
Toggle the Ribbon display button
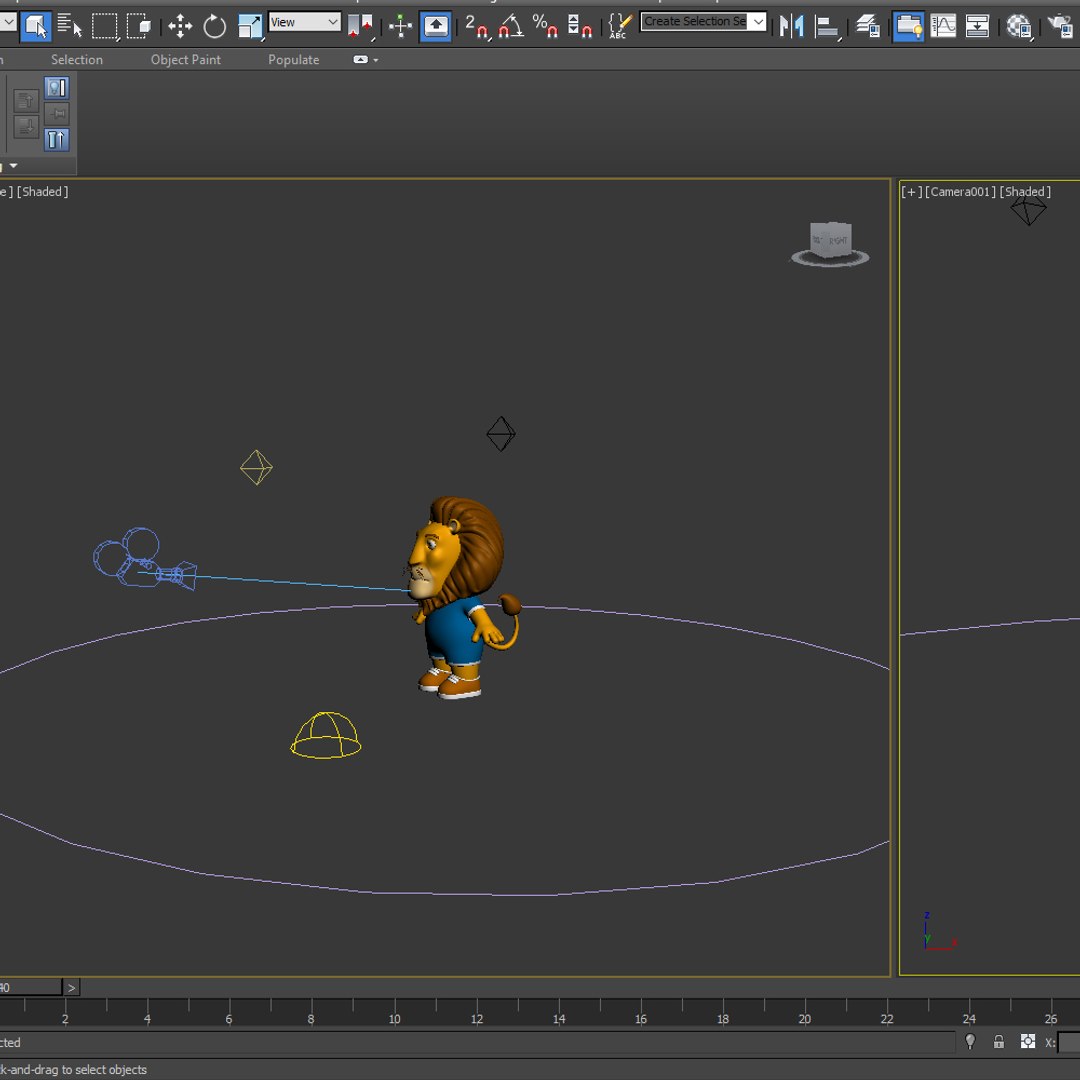click(x=908, y=26)
